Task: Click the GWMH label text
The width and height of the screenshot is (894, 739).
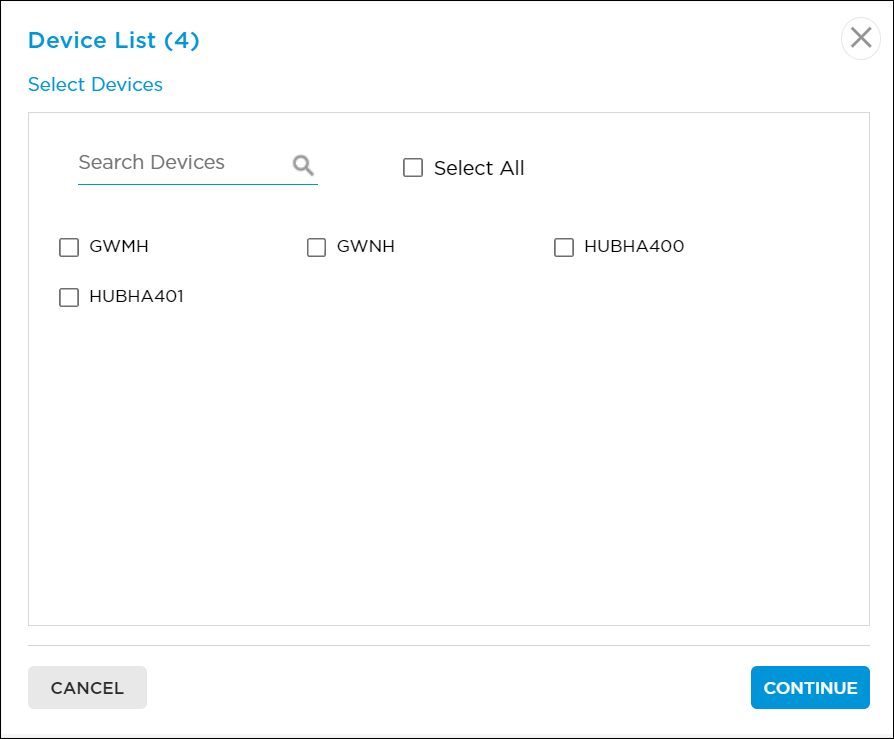Action: 117,246
